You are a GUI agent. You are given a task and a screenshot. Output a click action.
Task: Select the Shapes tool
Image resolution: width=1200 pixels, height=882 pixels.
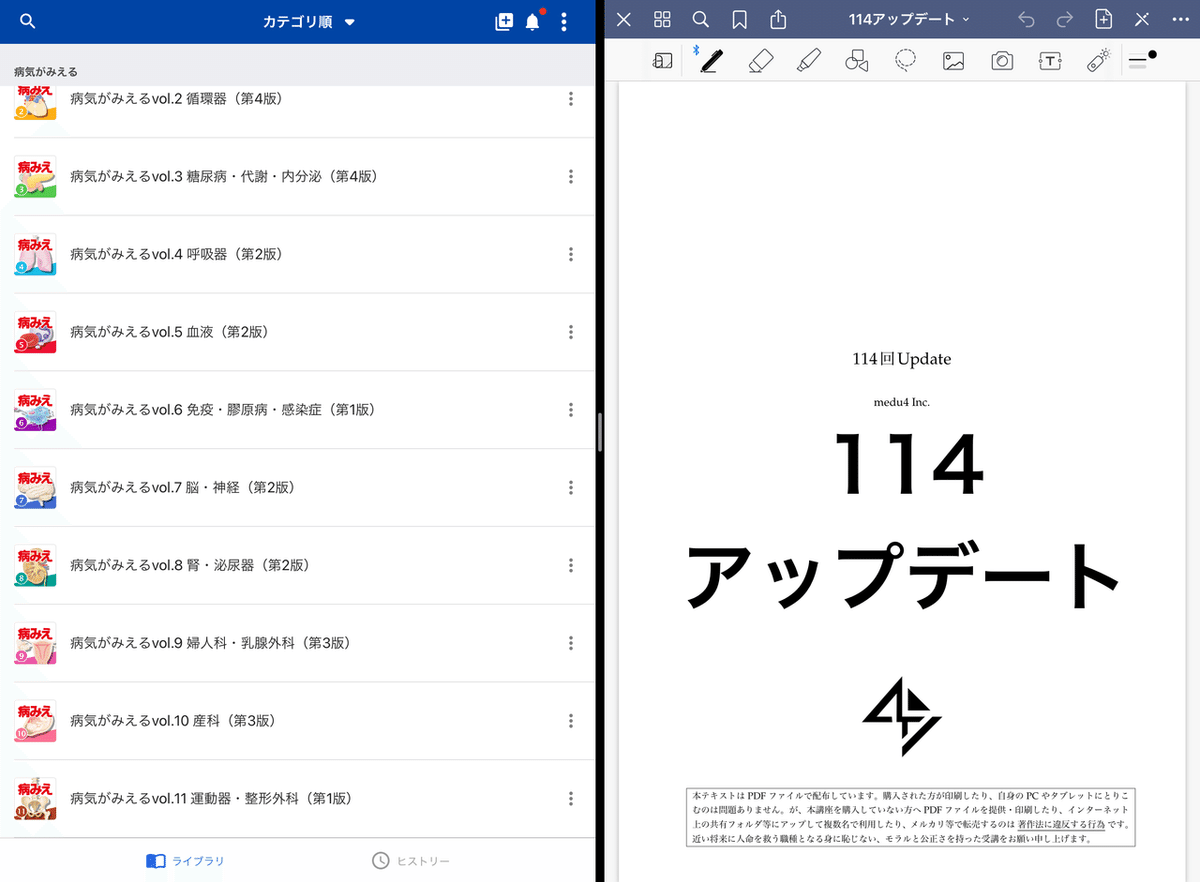click(x=857, y=61)
